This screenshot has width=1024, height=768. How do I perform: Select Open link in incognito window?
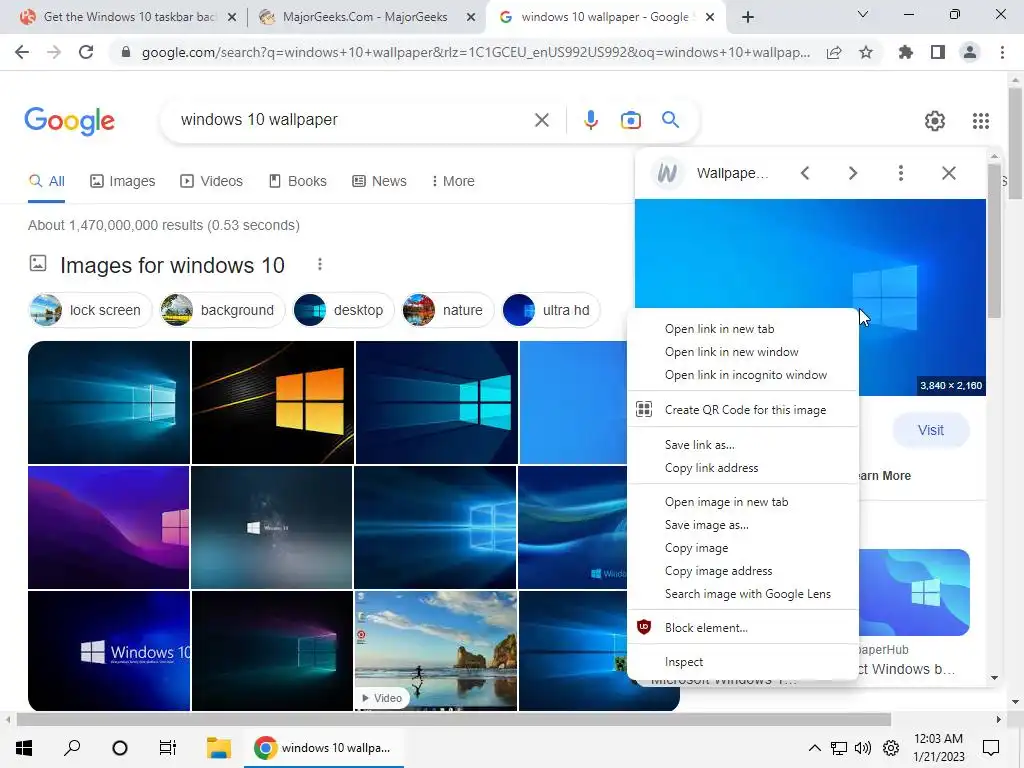[743, 375]
